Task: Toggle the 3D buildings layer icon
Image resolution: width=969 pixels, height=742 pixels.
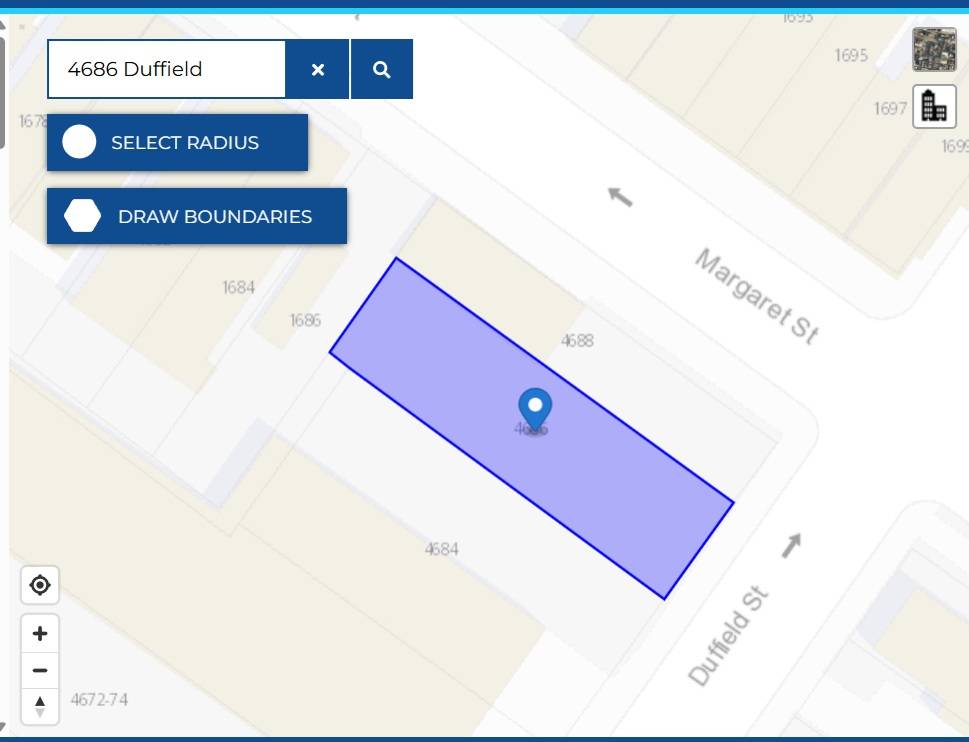Action: tap(934, 106)
